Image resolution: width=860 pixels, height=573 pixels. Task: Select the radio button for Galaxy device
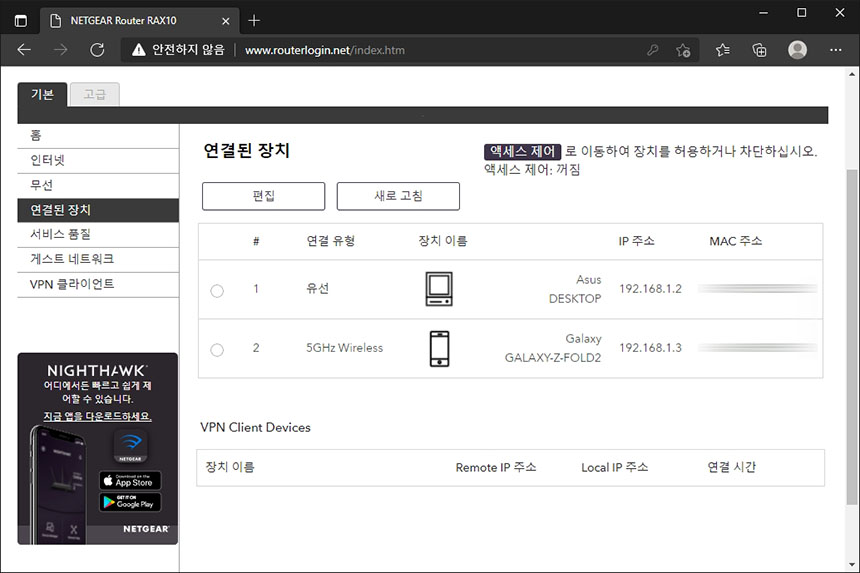[x=217, y=350]
